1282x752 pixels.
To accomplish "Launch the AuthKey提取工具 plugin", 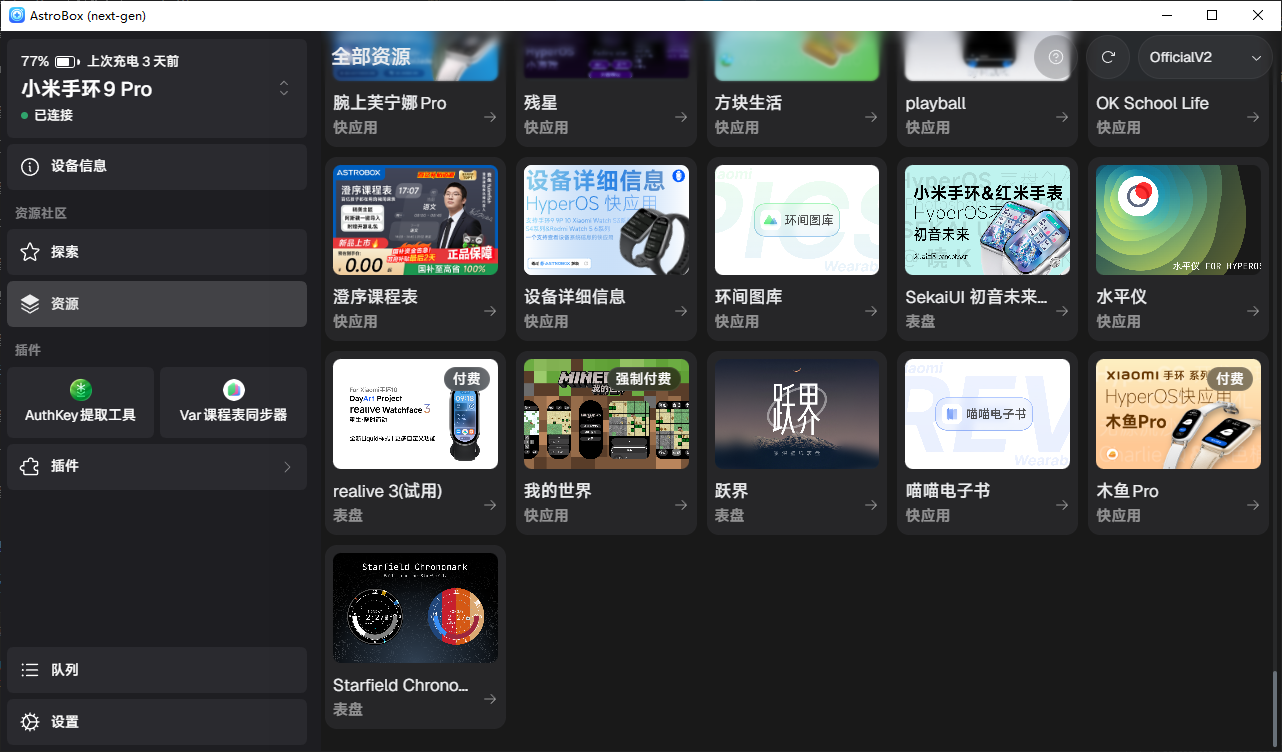I will tap(81, 402).
